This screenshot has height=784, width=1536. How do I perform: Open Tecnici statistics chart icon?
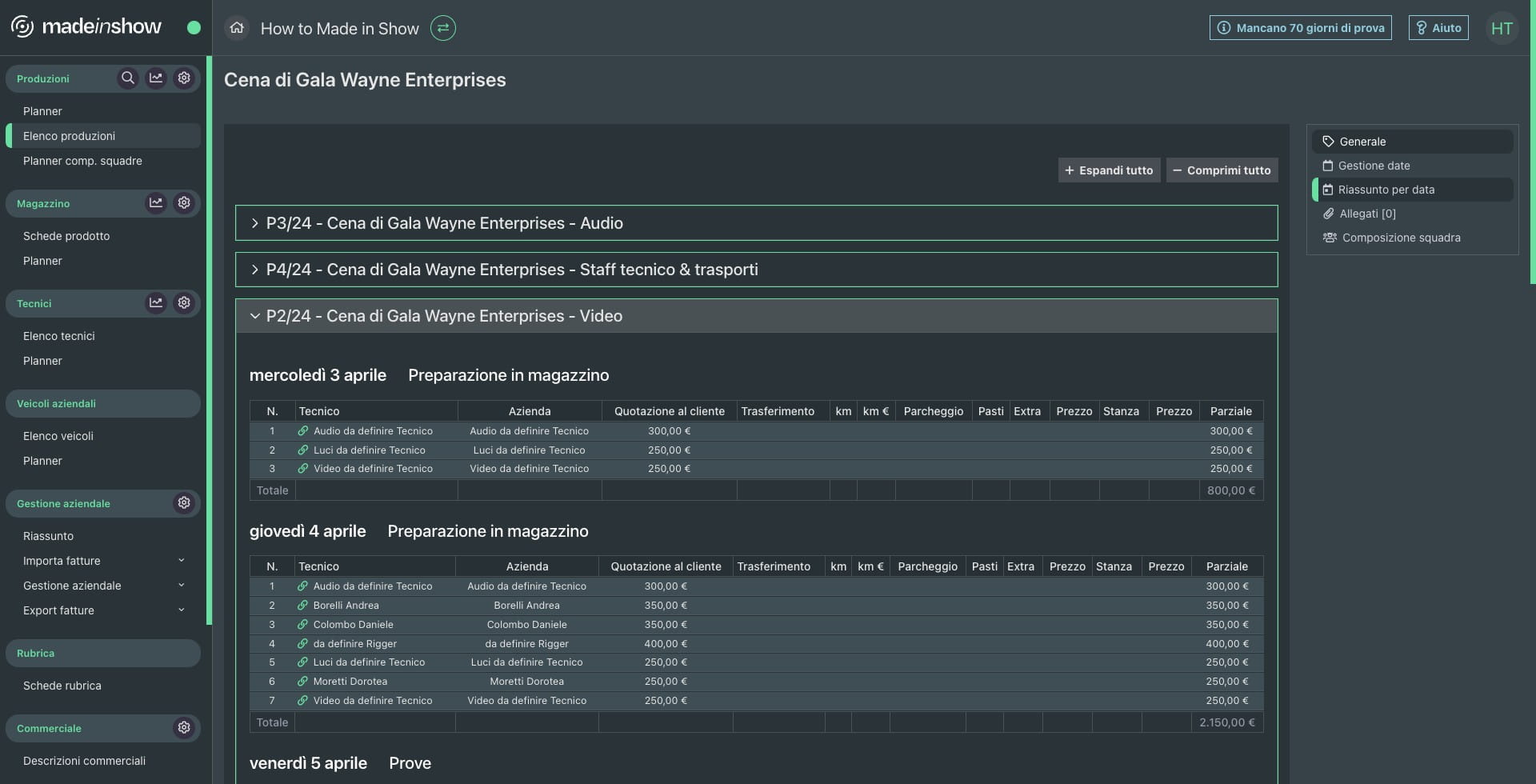pyautogui.click(x=156, y=303)
